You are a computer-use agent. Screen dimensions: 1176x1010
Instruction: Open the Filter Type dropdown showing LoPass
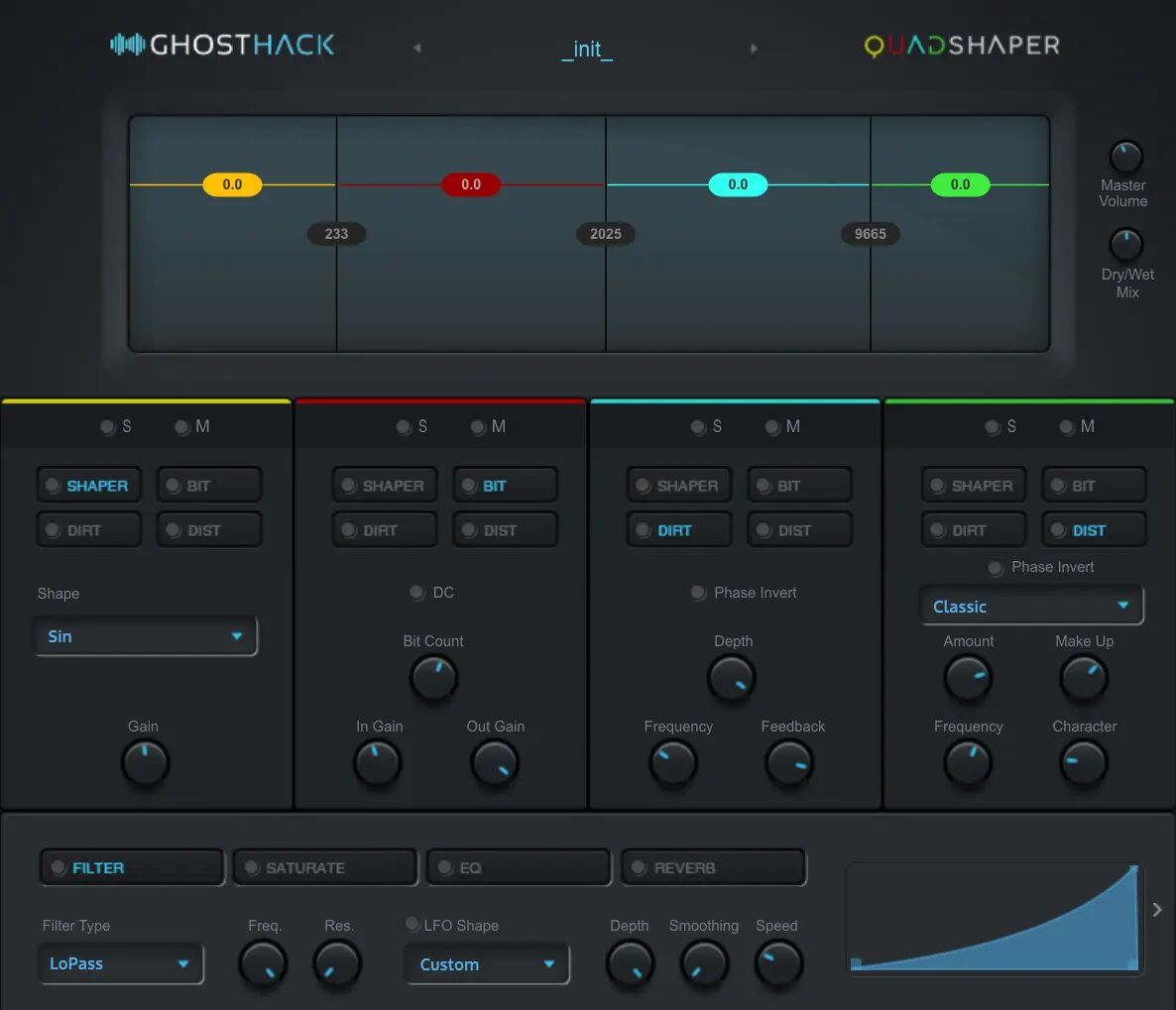point(120,962)
